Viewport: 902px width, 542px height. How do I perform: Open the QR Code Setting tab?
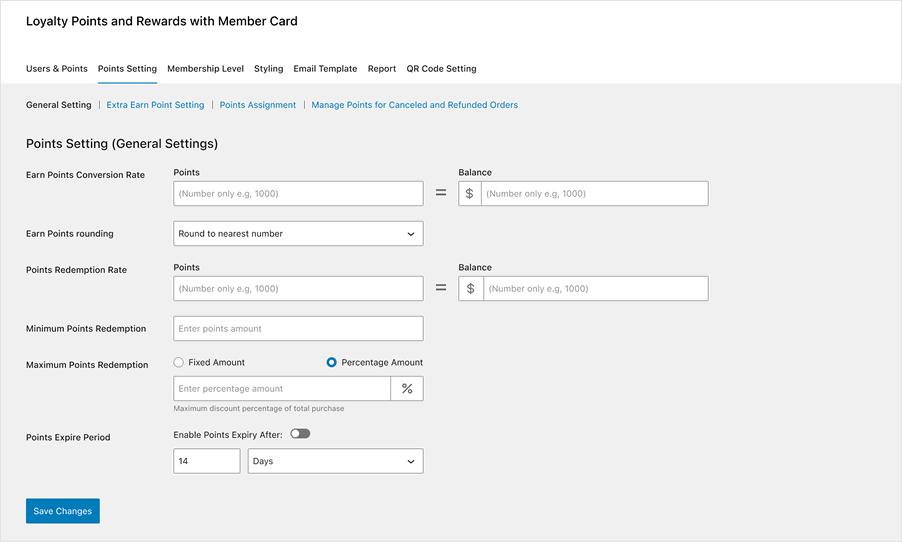pos(441,69)
